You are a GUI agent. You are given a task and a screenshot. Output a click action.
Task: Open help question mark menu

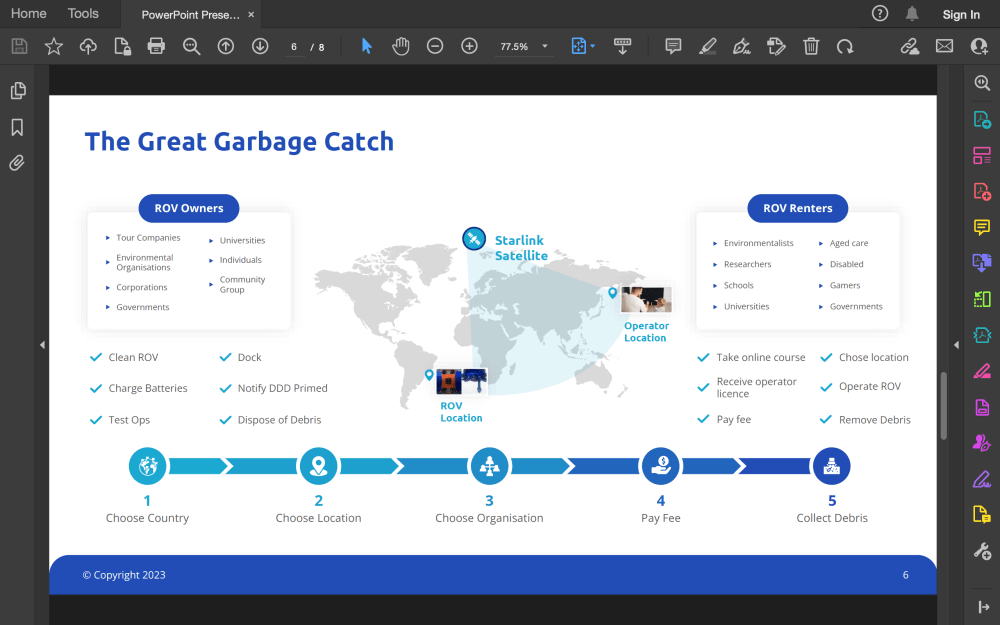pos(880,13)
